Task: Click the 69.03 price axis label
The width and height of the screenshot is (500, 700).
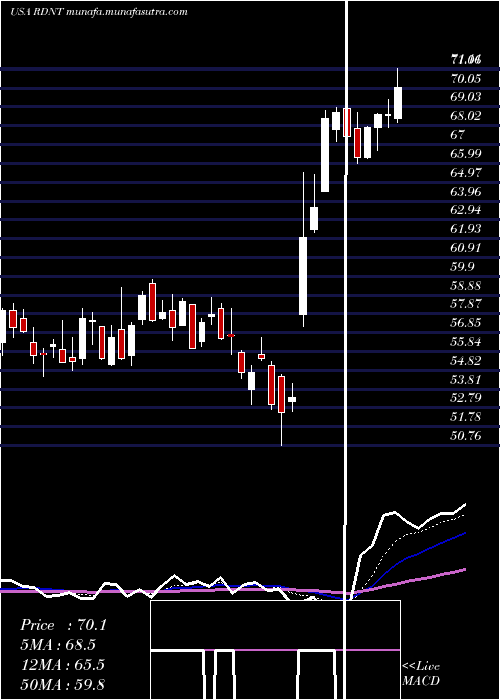Action: click(x=467, y=97)
